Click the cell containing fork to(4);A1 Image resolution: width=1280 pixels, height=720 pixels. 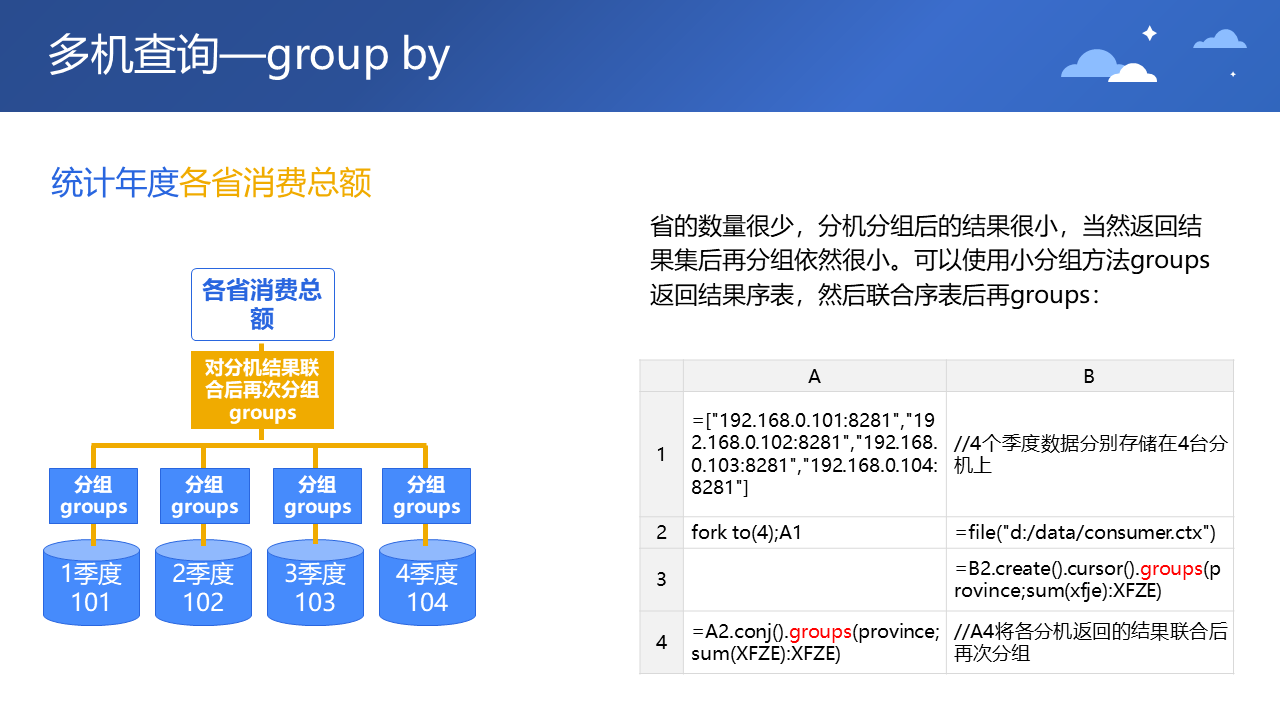[815, 533]
